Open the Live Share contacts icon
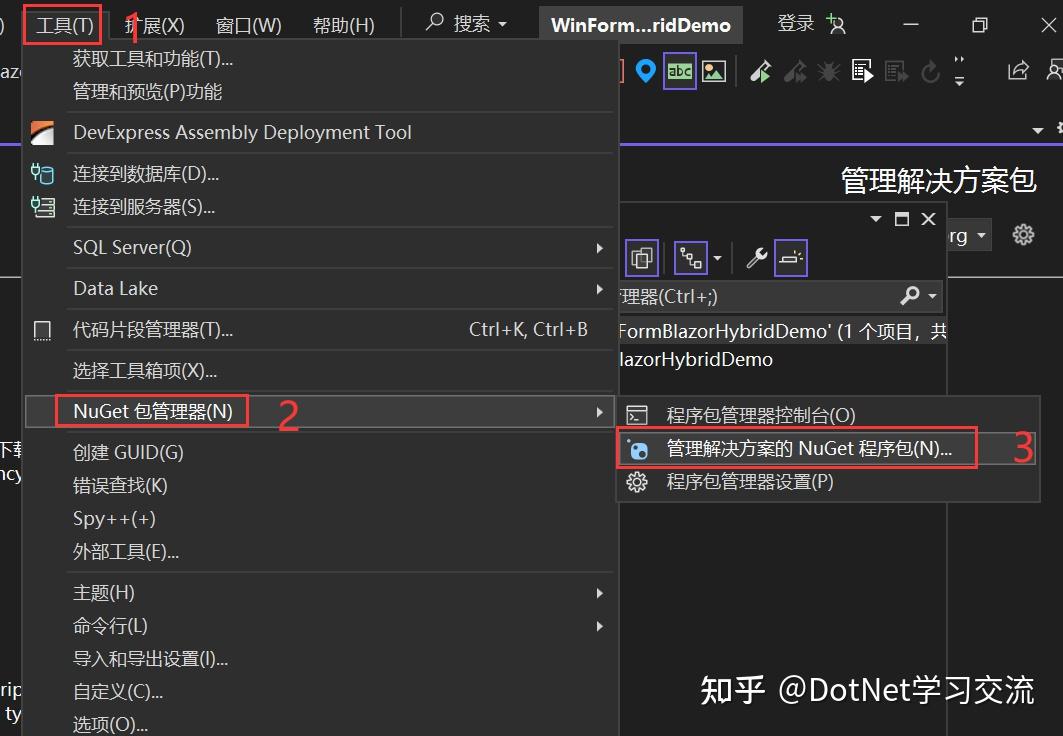The width and height of the screenshot is (1063, 736). [x=1055, y=70]
